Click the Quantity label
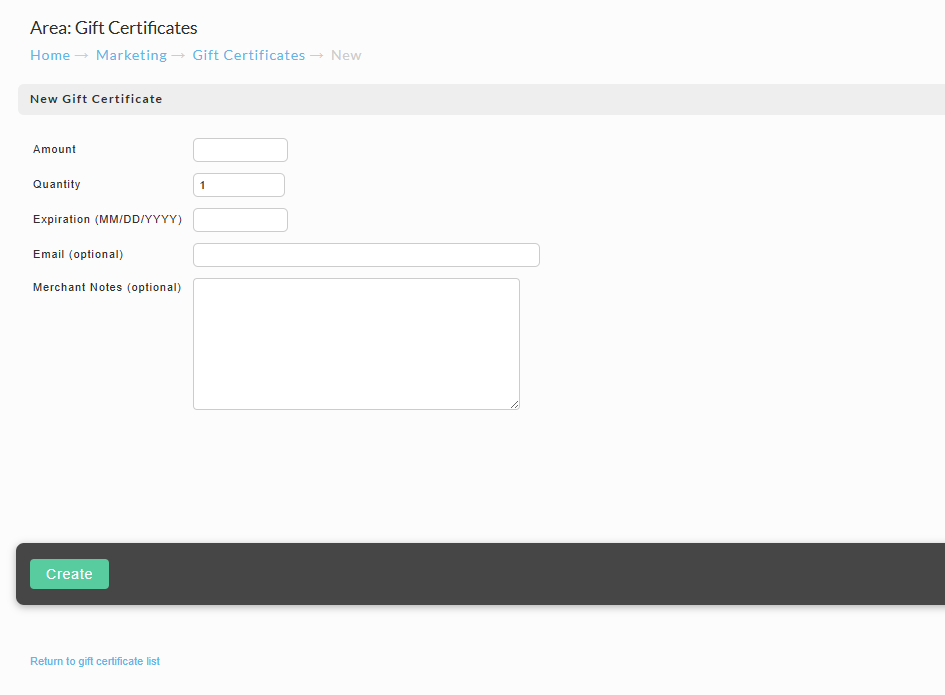Viewport: 945px width, 695px height. [x=57, y=184]
